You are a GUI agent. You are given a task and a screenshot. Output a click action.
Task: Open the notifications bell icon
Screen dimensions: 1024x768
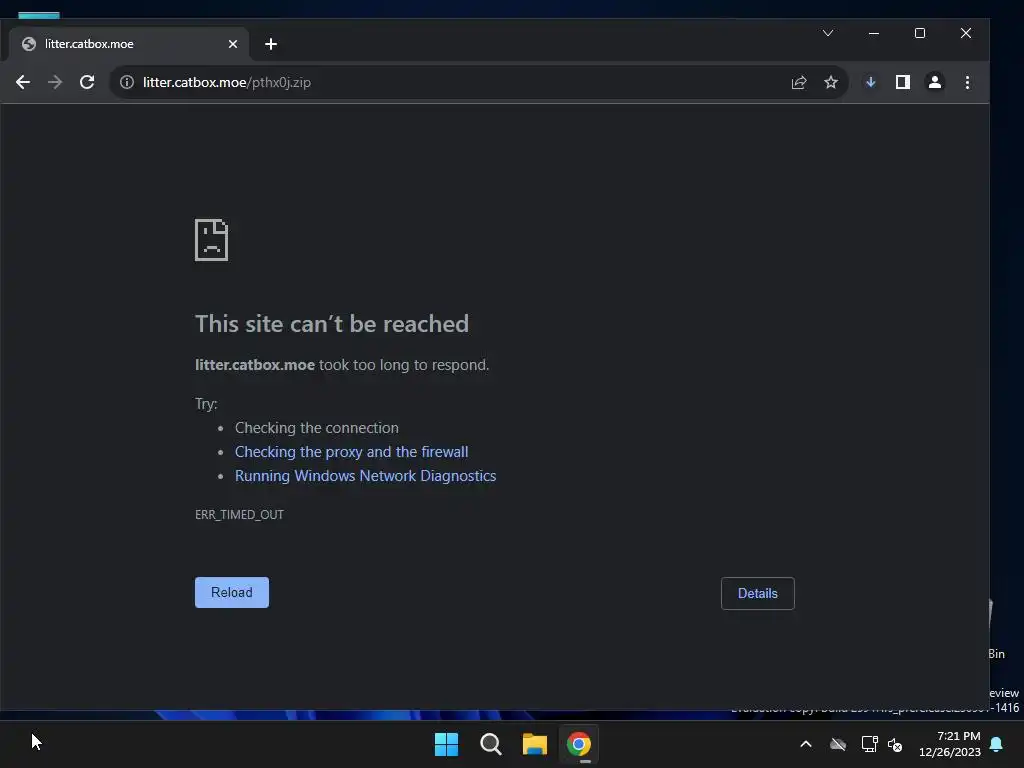pyautogui.click(x=997, y=744)
